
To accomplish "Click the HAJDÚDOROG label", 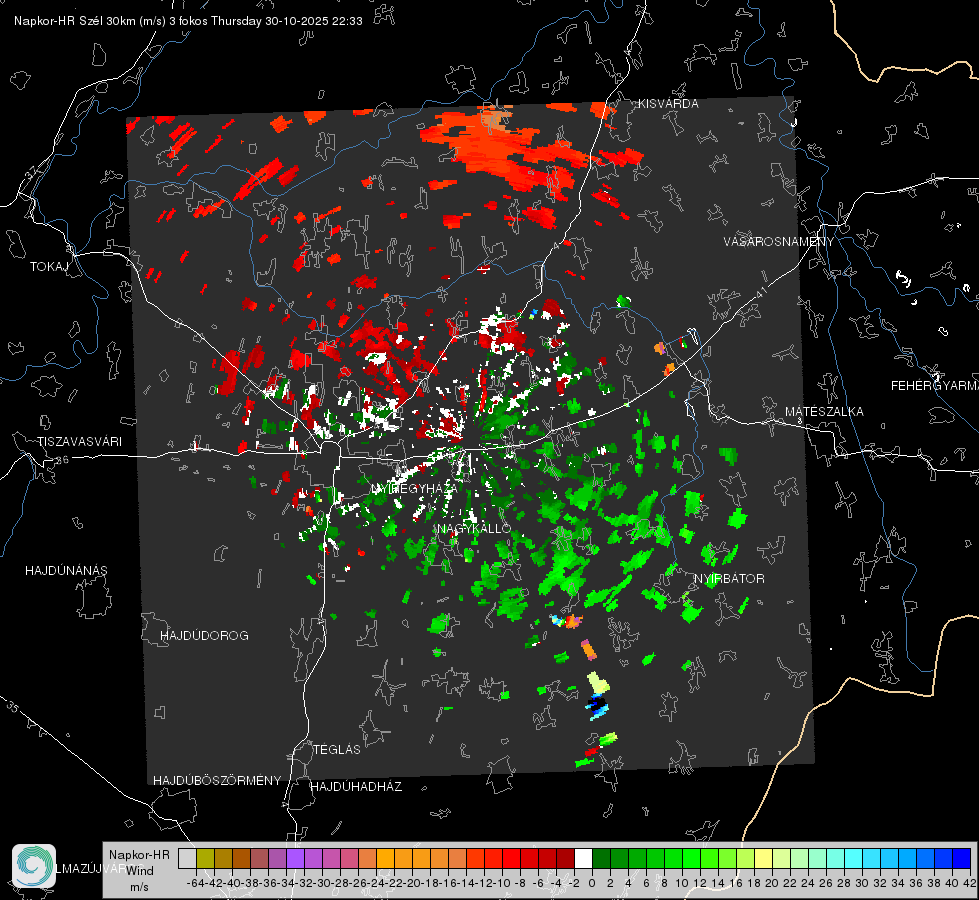I will tap(204, 635).
